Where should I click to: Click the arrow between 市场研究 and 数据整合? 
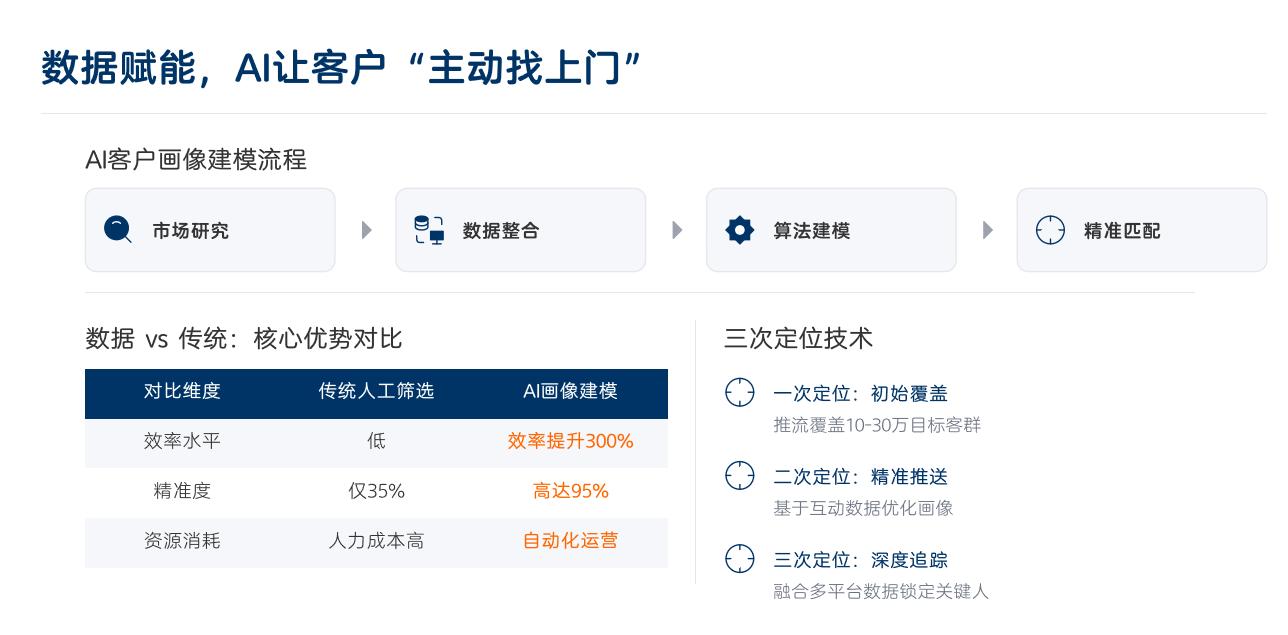pos(366,230)
